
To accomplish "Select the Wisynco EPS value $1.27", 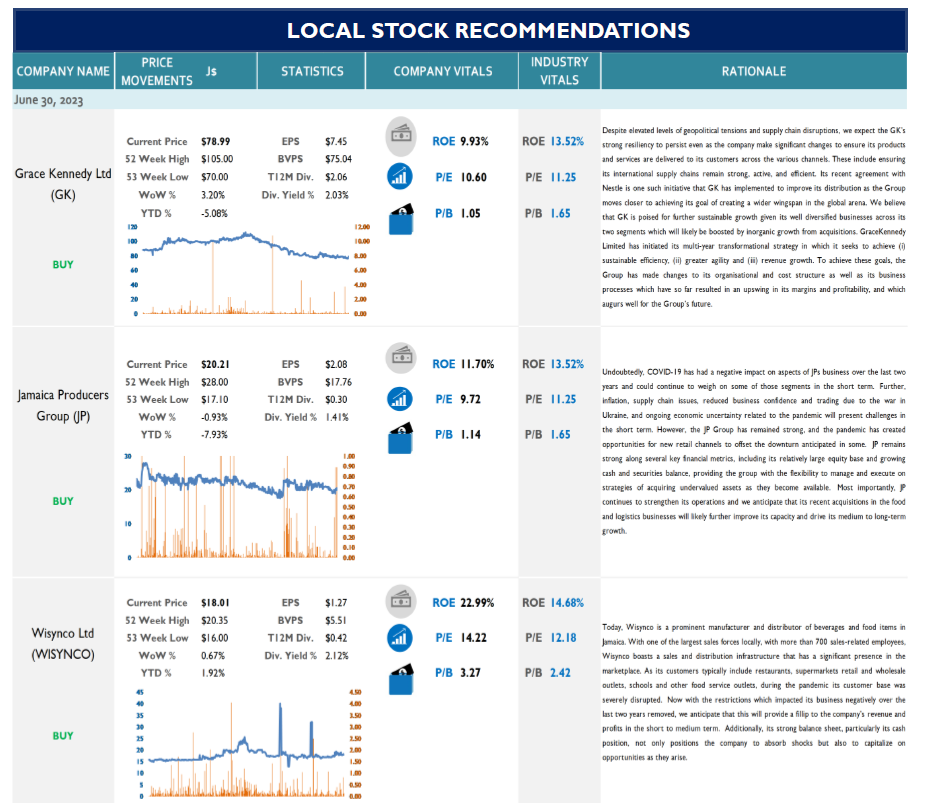I will pos(336,603).
